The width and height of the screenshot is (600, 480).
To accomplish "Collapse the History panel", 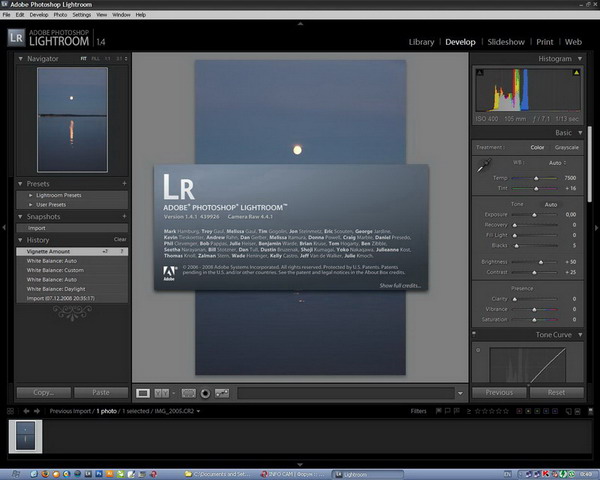I will pos(20,240).
